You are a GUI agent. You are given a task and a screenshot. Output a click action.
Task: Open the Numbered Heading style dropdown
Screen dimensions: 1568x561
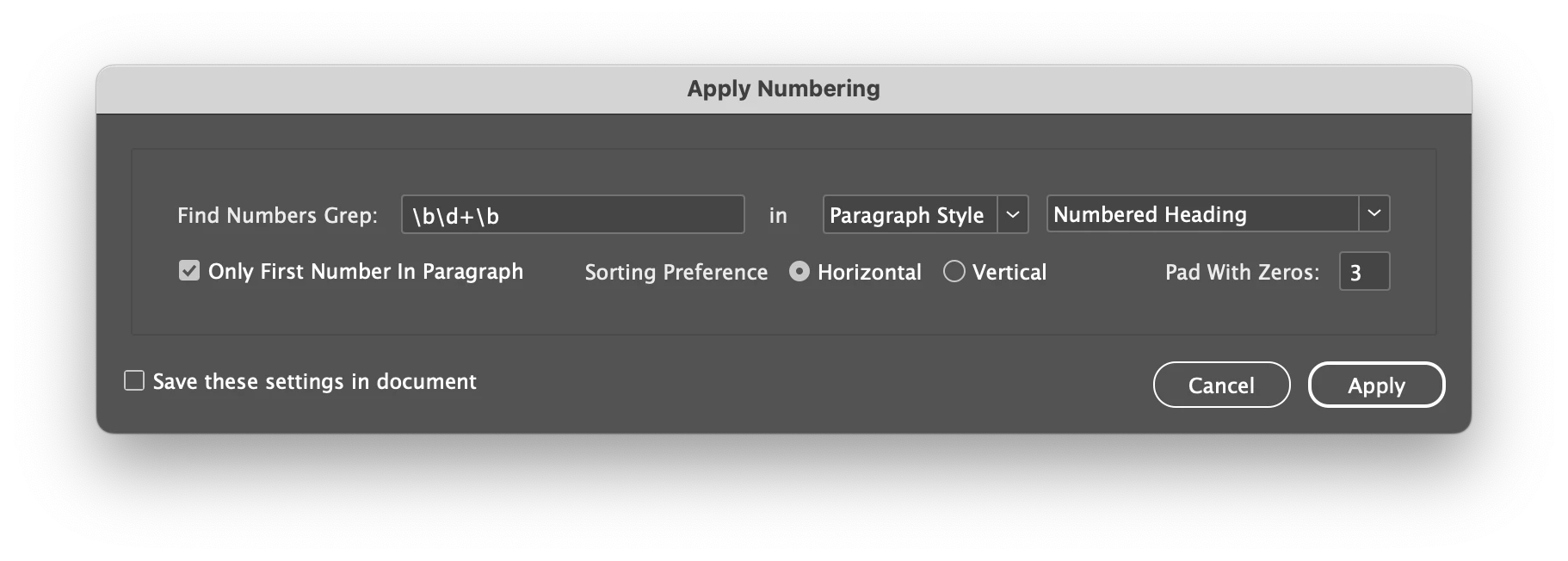[1202, 214]
